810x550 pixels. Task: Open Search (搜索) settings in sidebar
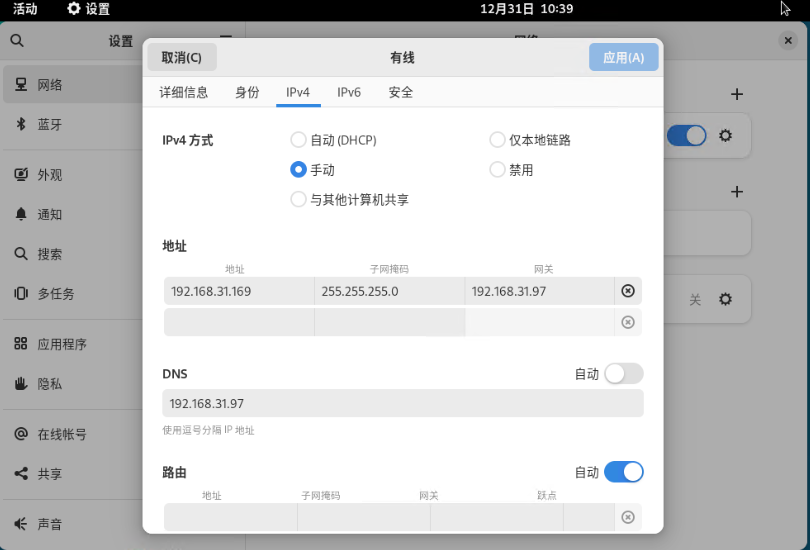point(73,254)
